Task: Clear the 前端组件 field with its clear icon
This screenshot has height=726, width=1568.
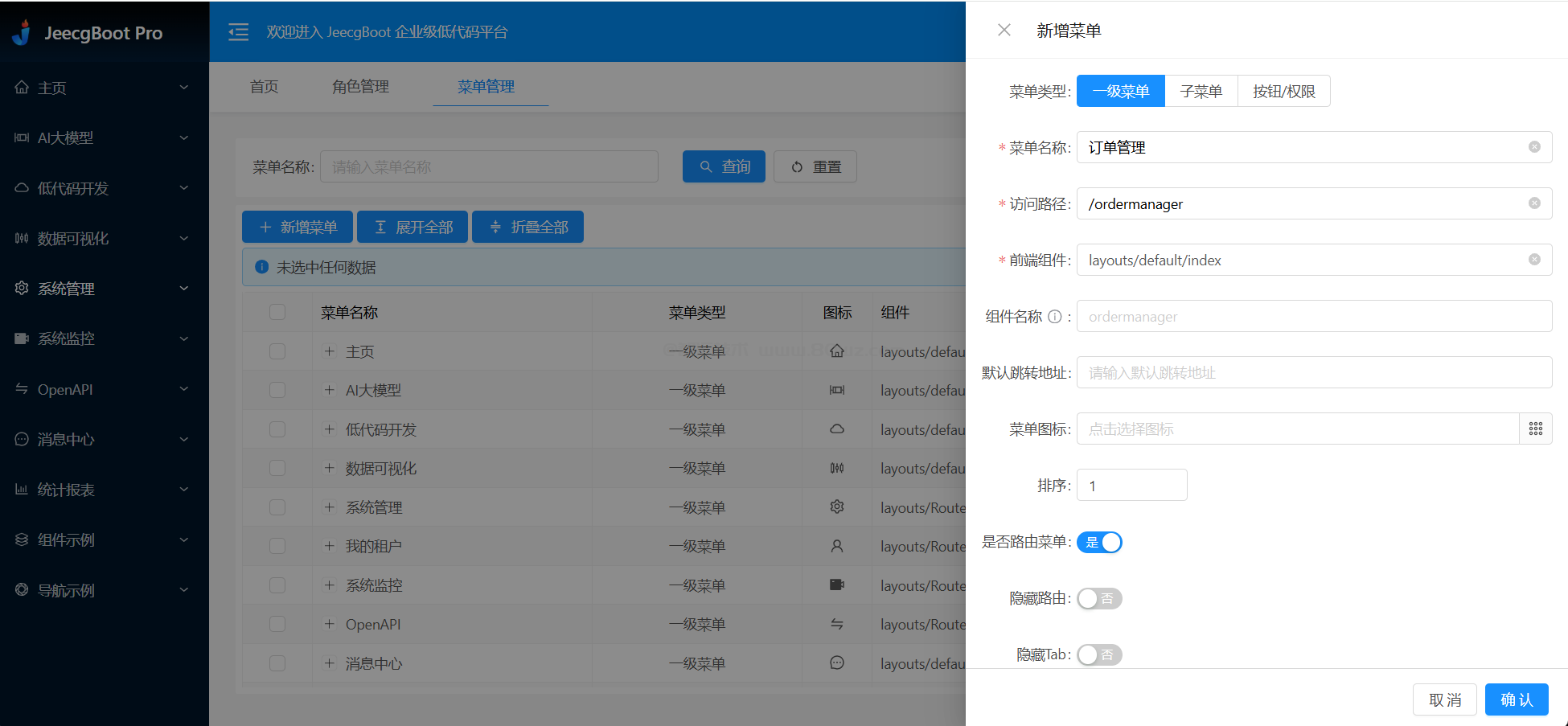Action: click(1534, 260)
